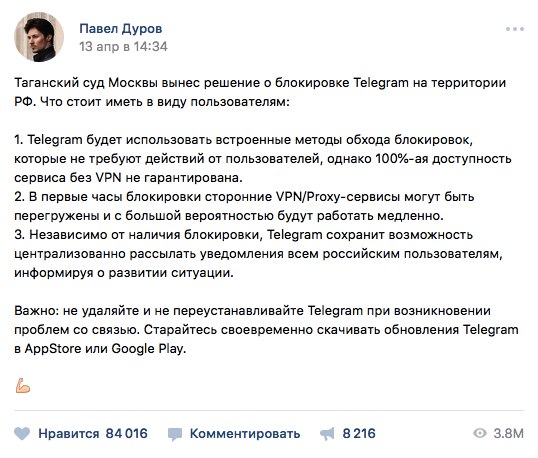Click point 1 about встроенные методы обхода
538x458 pixels.
tap(263, 159)
